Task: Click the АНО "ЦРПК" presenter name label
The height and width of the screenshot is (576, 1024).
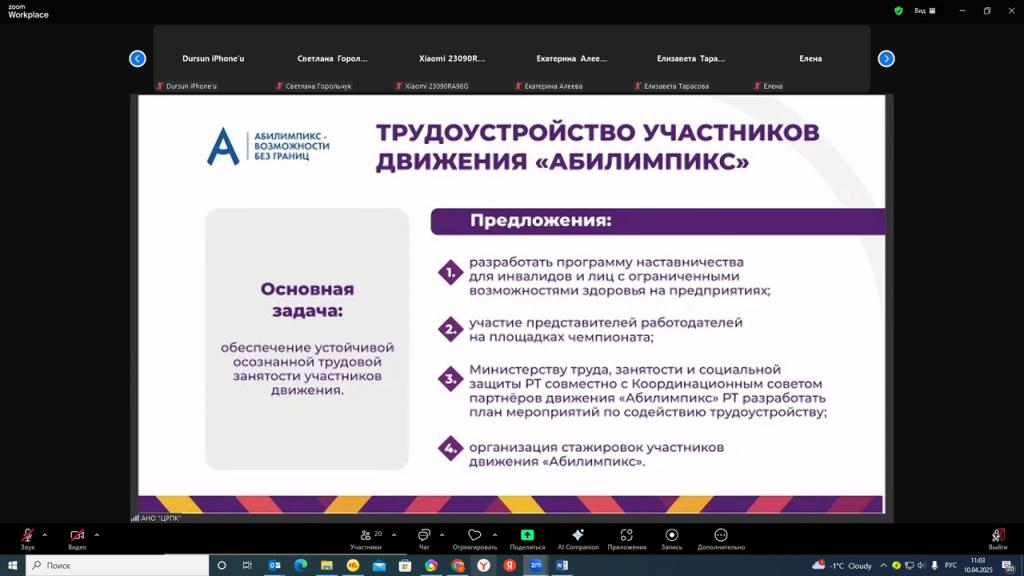Action: (x=161, y=518)
